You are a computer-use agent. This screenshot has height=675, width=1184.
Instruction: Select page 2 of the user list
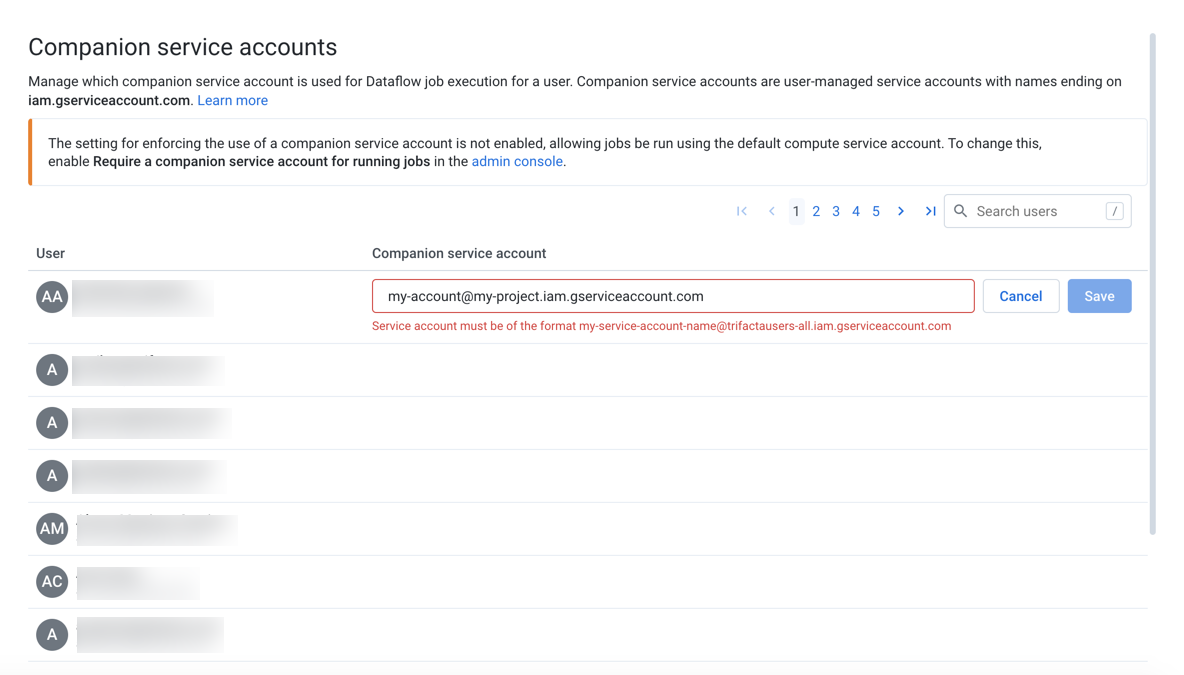pos(816,211)
